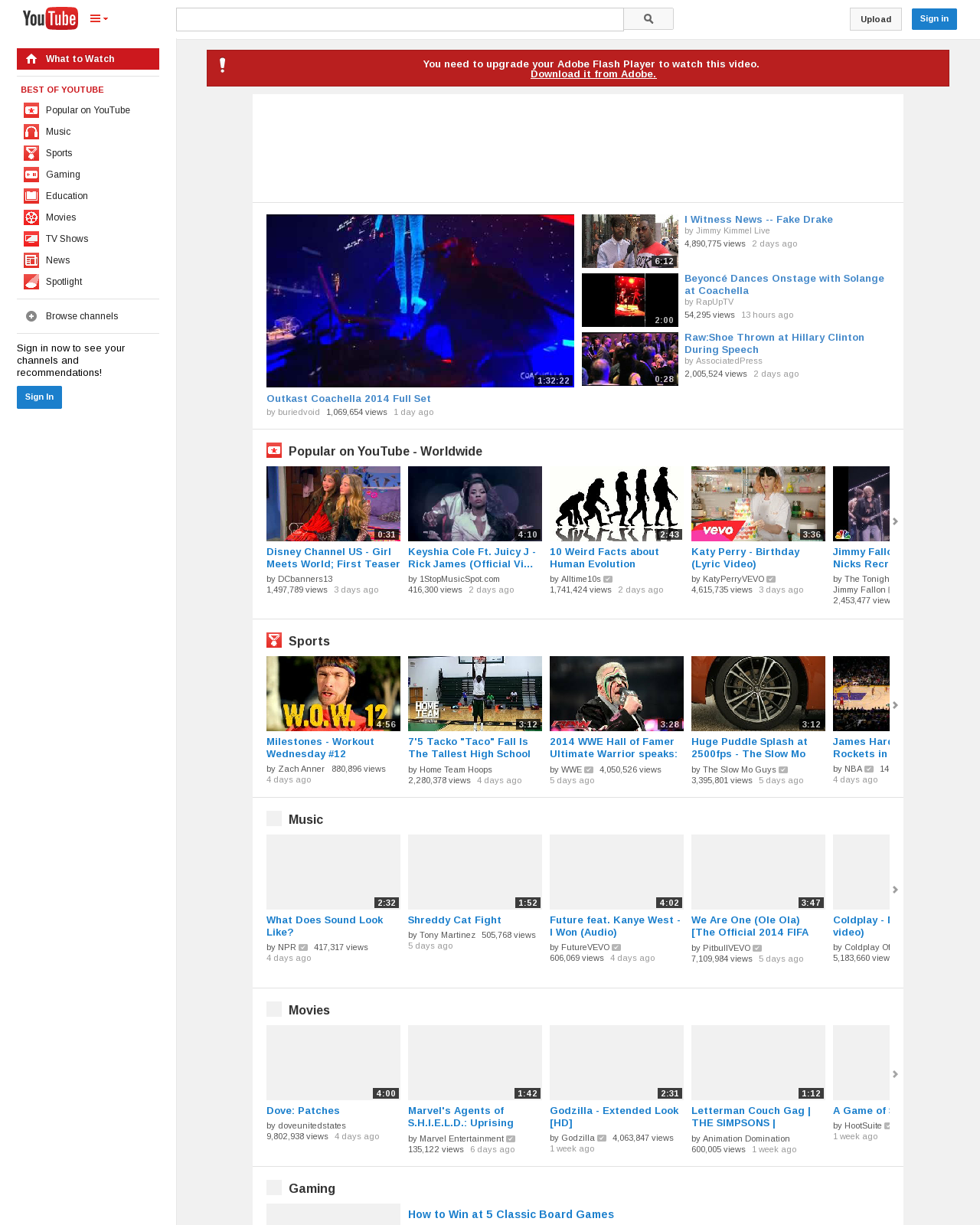Open 7'5 Tacko Fall video title

(x=469, y=748)
